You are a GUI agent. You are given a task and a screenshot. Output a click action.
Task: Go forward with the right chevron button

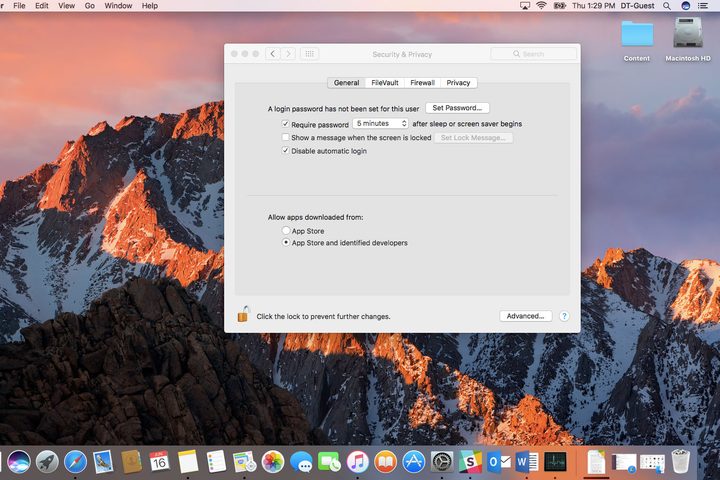(288, 54)
